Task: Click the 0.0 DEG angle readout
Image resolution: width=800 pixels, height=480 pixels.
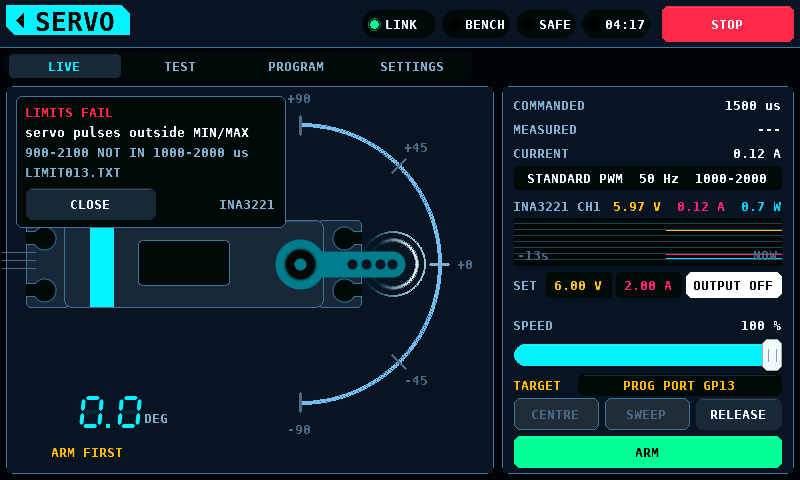Action: click(x=123, y=412)
